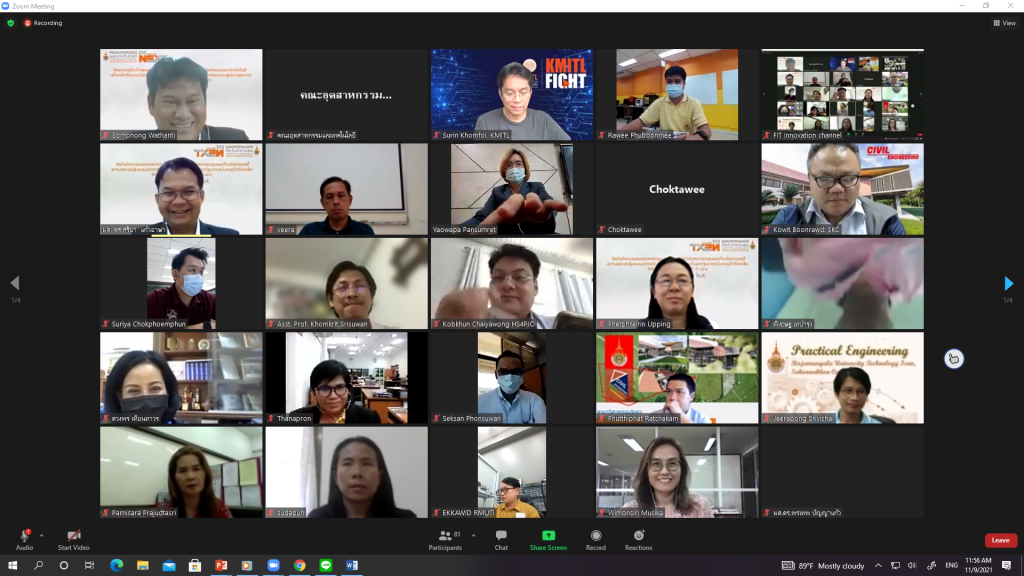Open the Chat panel
This screenshot has width=1024, height=576.
(501, 538)
